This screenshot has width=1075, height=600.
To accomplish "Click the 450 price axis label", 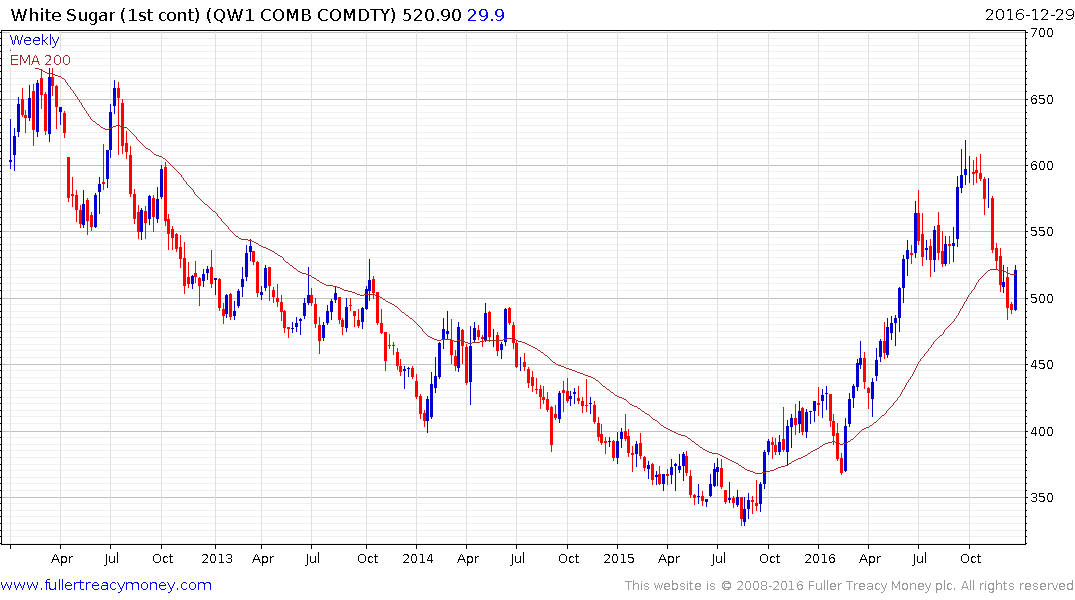I will click(1042, 365).
